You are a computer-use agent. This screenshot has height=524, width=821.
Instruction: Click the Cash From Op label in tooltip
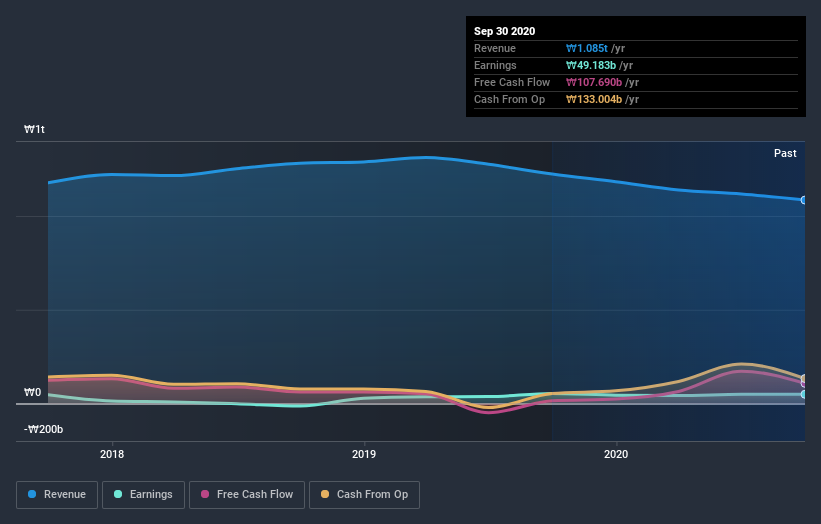point(509,99)
